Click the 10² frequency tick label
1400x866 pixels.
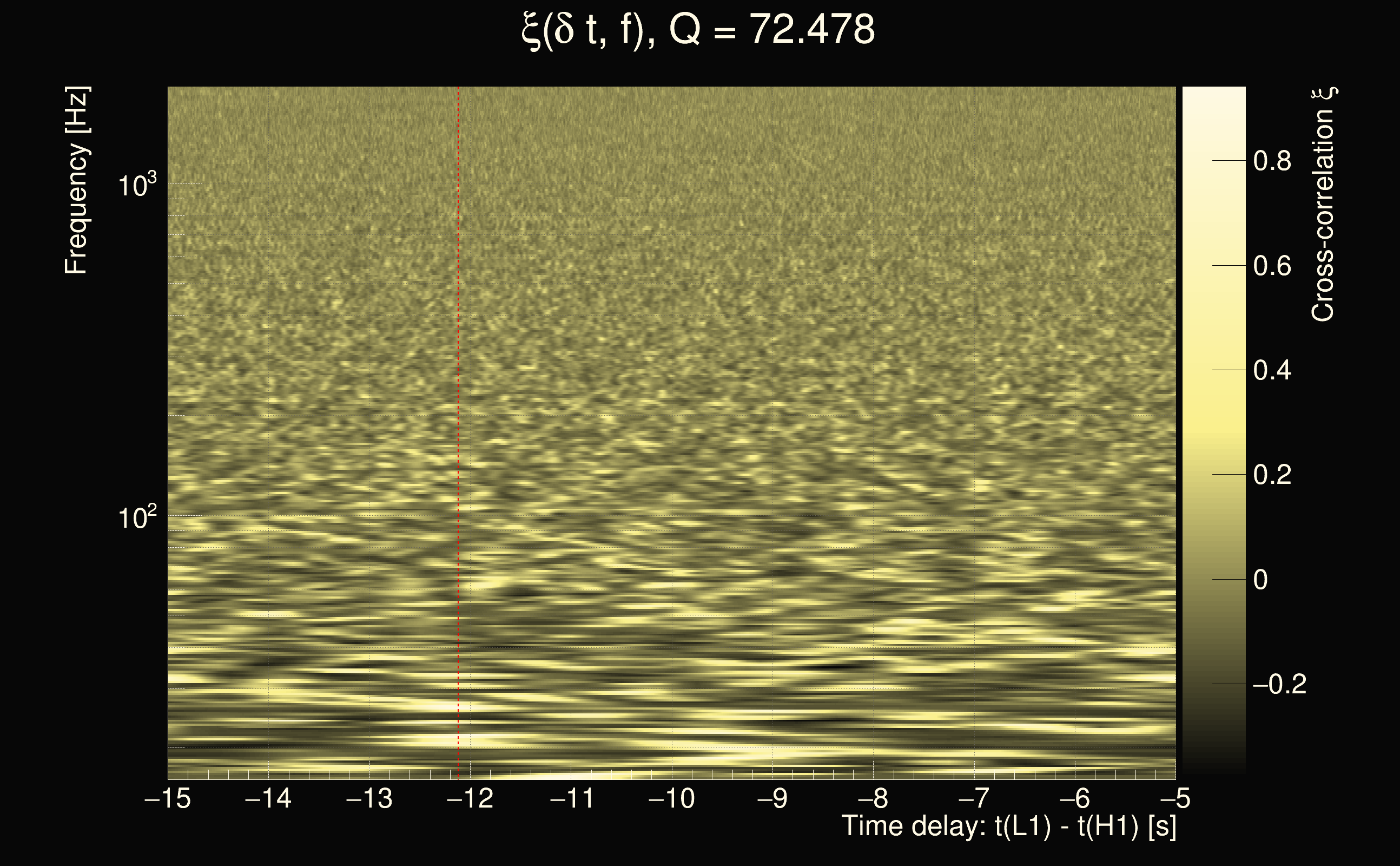[137, 517]
